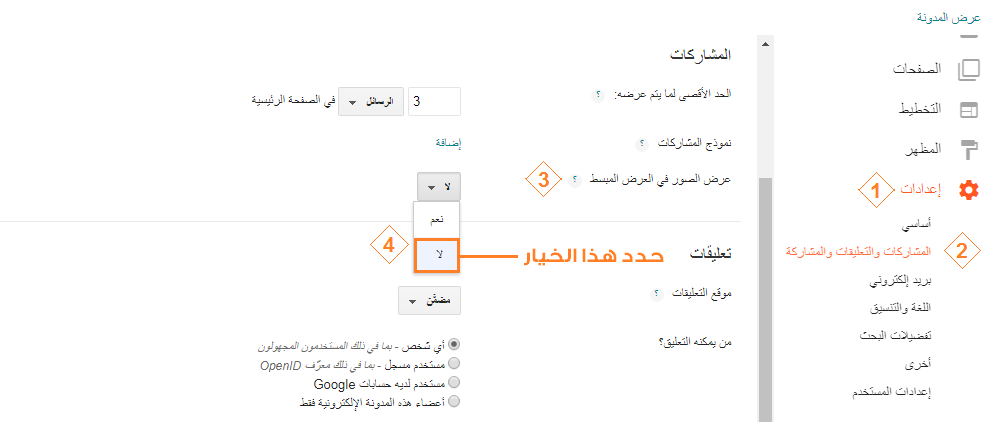The width and height of the screenshot is (992, 422).
Task: Open the Pages icon in the sidebar
Action: (x=969, y=70)
